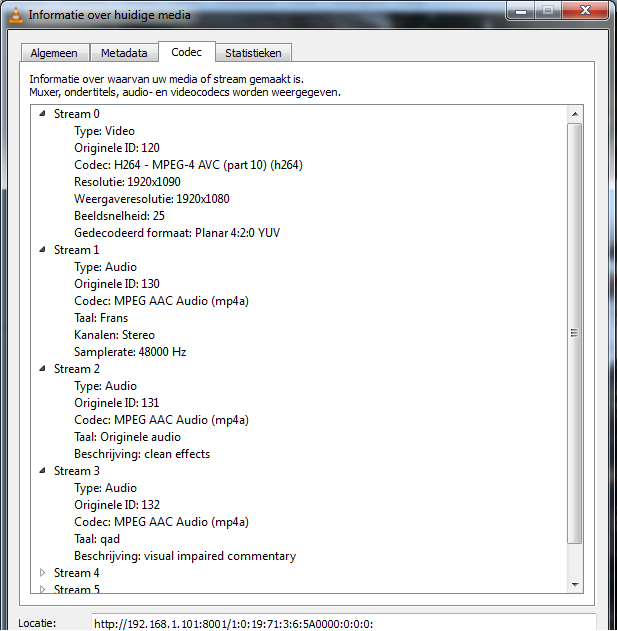Viewport: 617px width, 631px height.
Task: Select 'Resolutie: 1920x1090' row
Action: 127,181
